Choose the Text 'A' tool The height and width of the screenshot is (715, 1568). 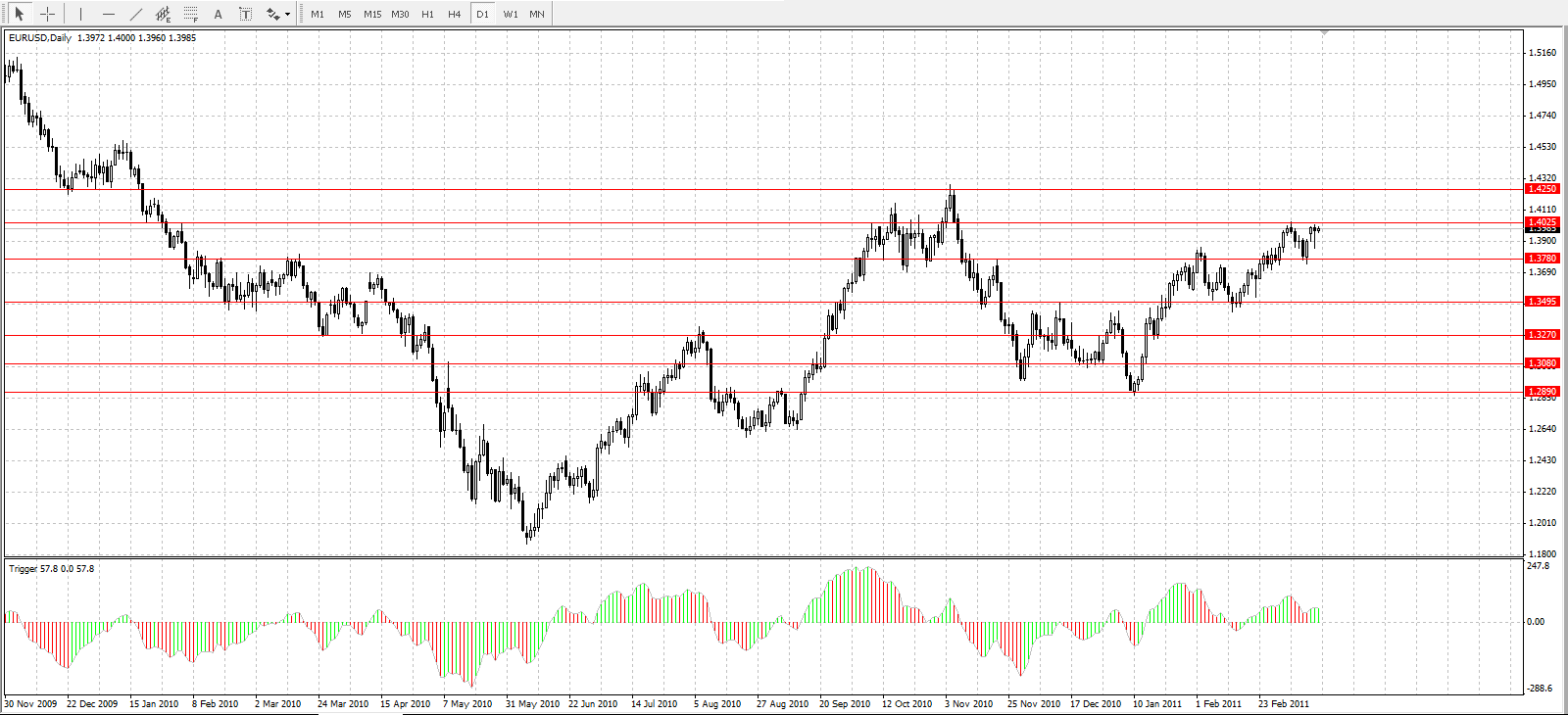[x=218, y=14]
